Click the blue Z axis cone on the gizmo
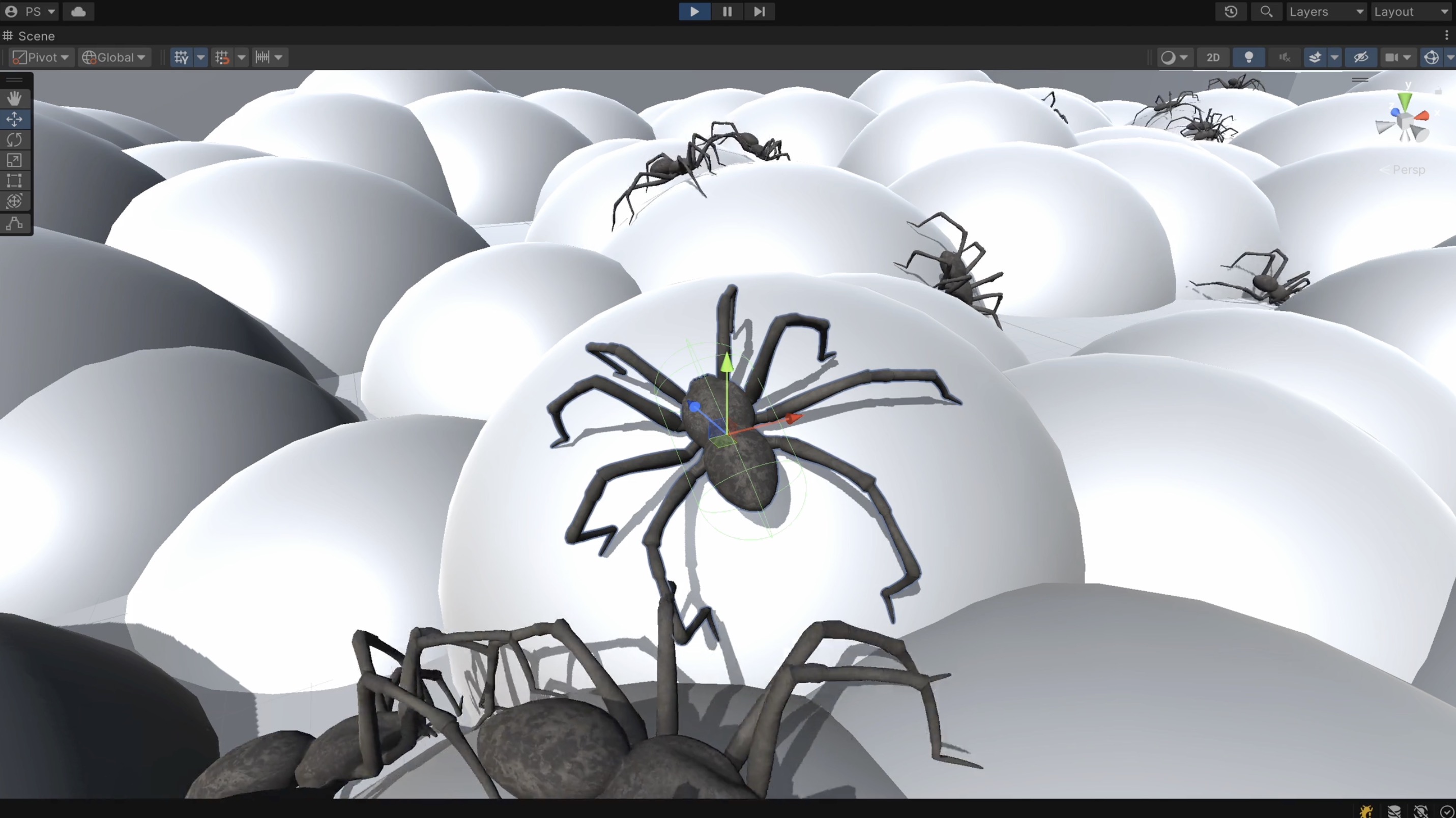 (x=1395, y=113)
